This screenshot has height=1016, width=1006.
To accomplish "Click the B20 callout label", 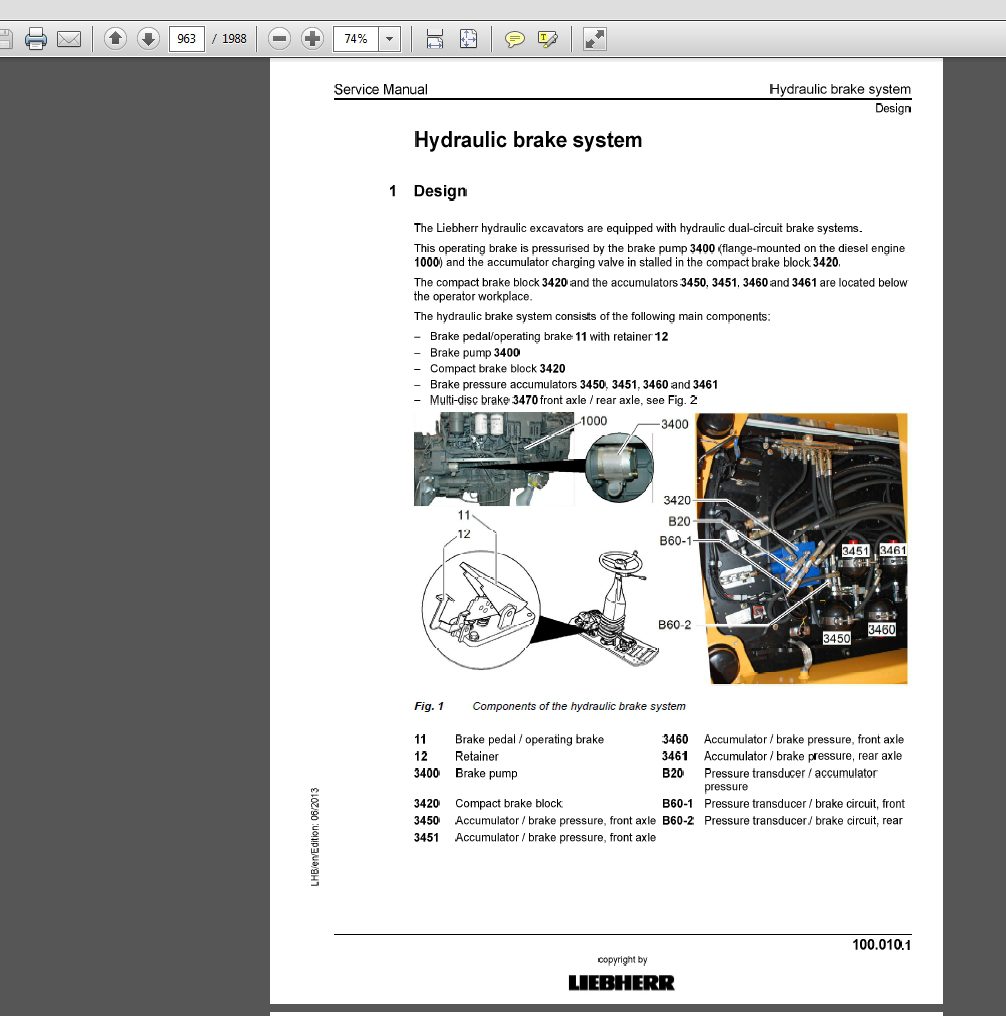I will [679, 521].
